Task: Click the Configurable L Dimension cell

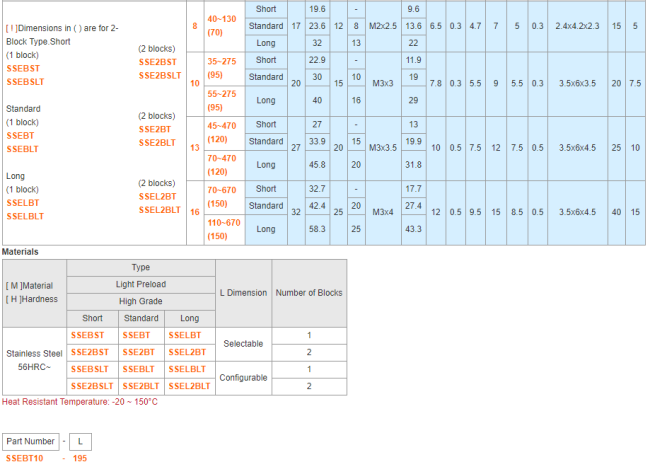Action: tap(244, 378)
